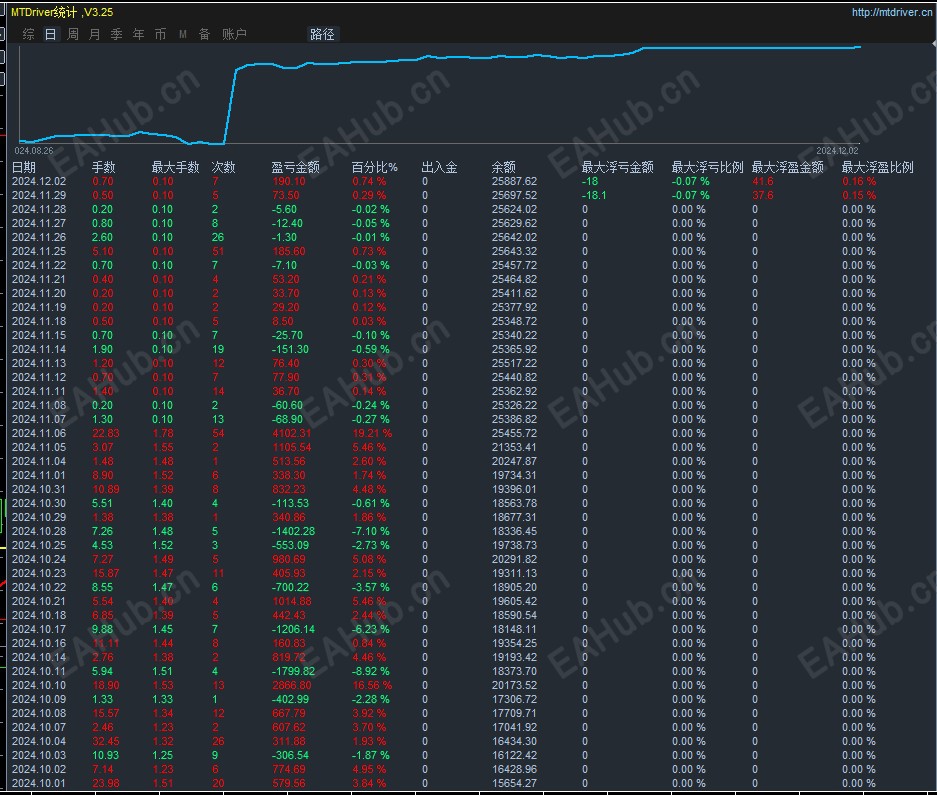Open the 备 tab

204,34
